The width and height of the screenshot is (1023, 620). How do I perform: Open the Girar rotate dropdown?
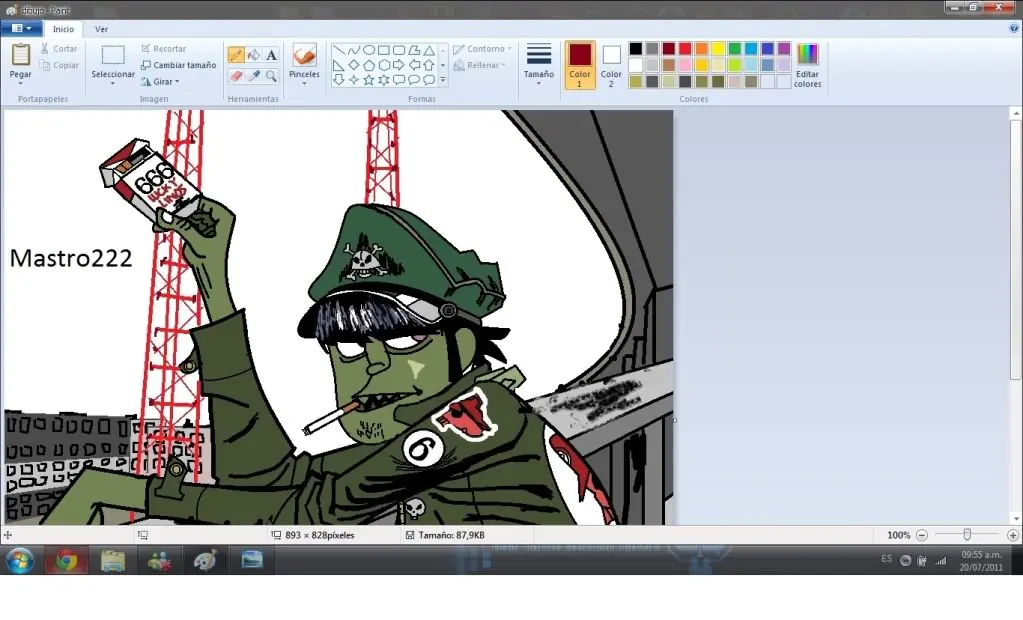[160, 82]
